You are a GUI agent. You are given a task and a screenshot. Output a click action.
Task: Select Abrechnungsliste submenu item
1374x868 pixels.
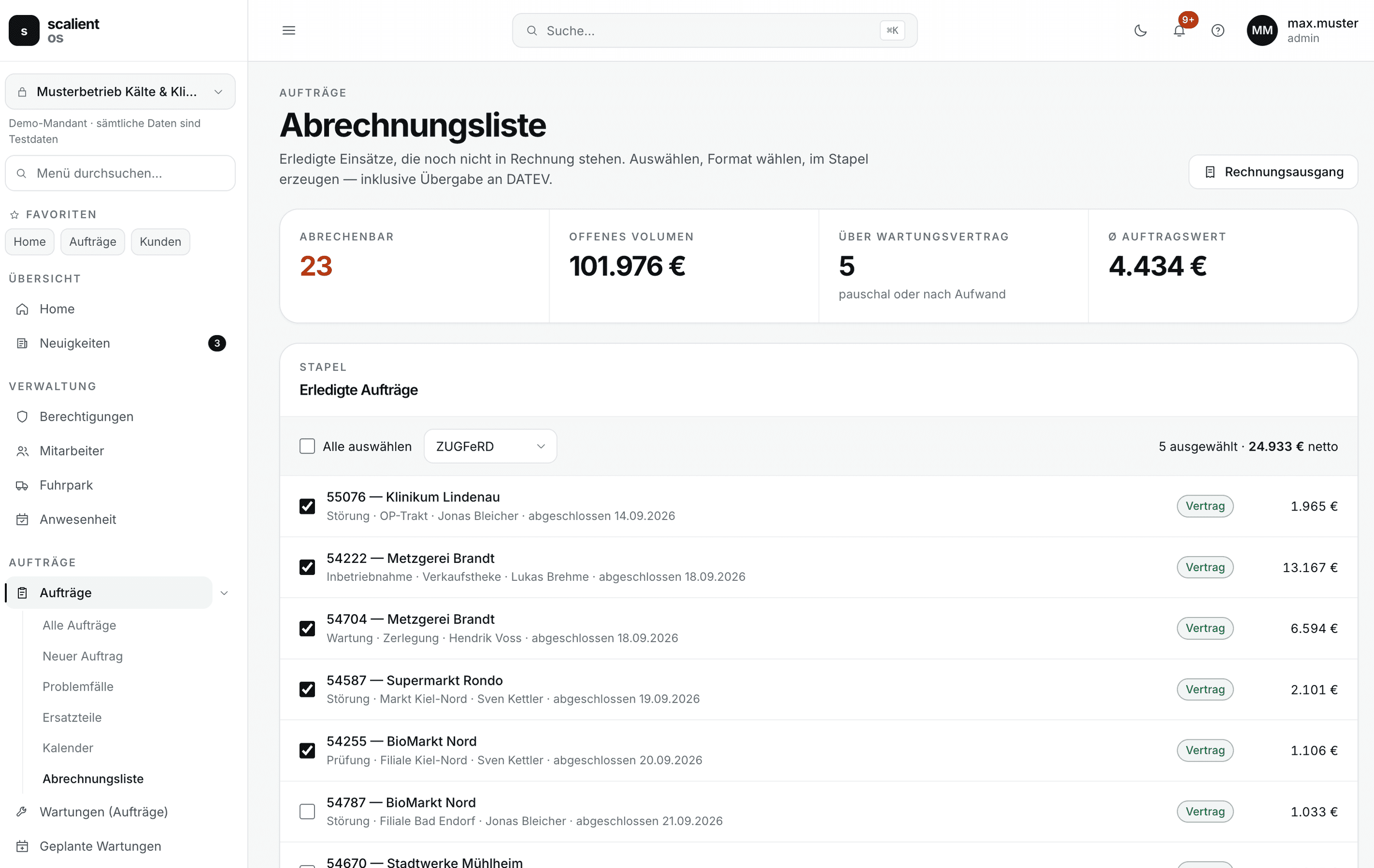pyautogui.click(x=93, y=779)
